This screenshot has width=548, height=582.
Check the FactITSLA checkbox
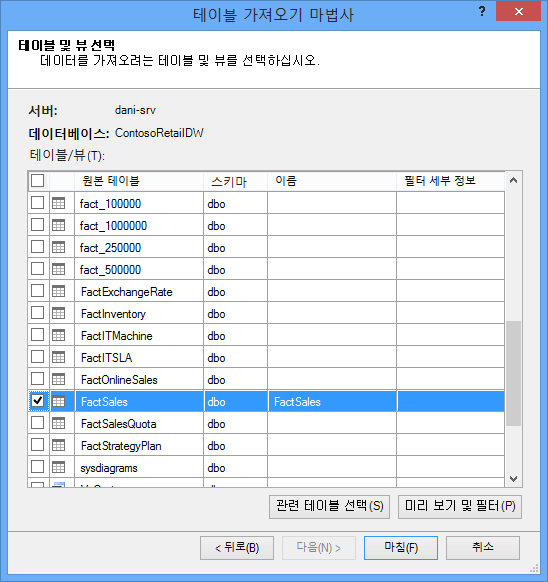coord(37,357)
